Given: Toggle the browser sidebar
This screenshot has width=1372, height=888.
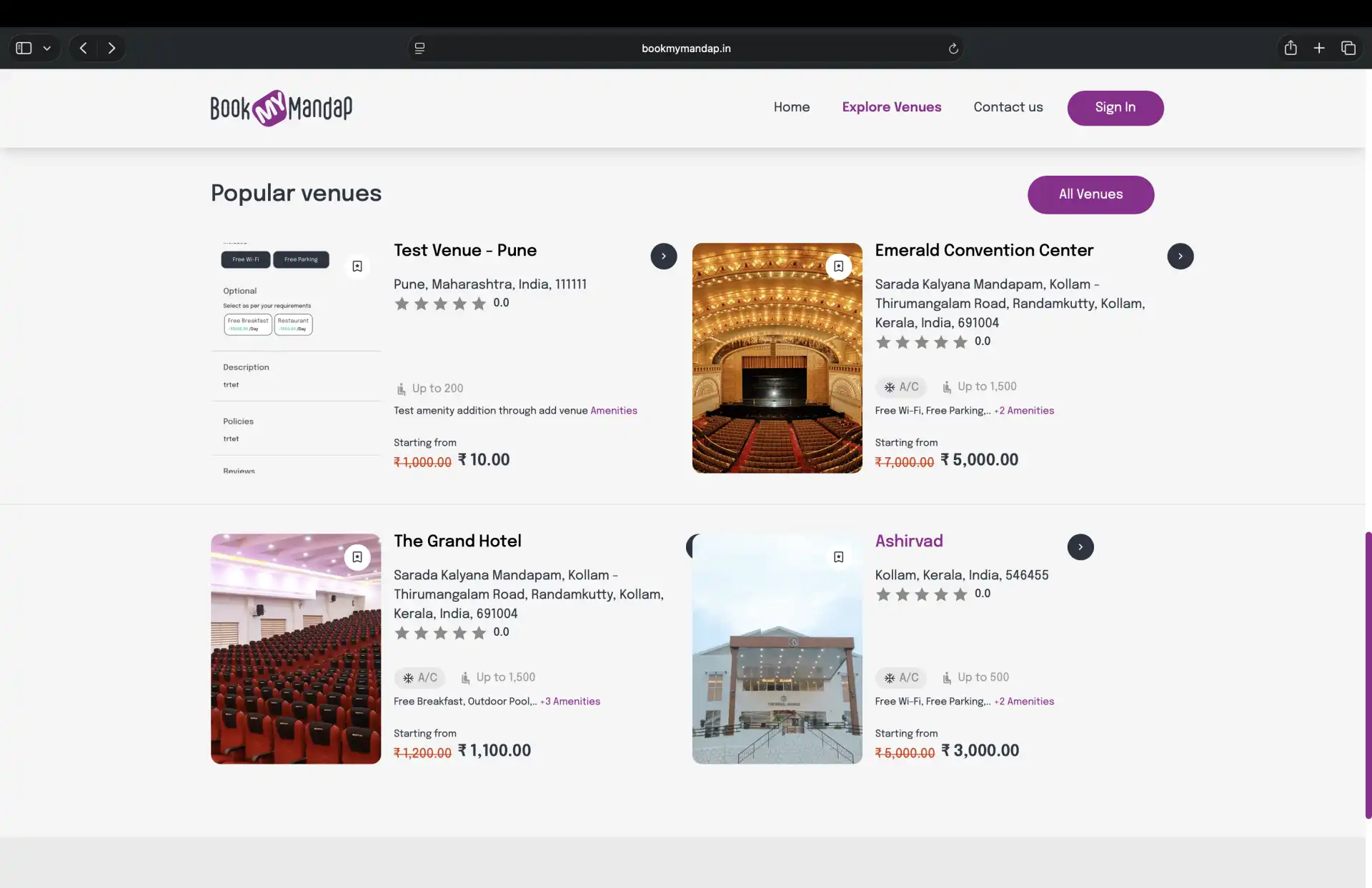Looking at the screenshot, I should 24,48.
